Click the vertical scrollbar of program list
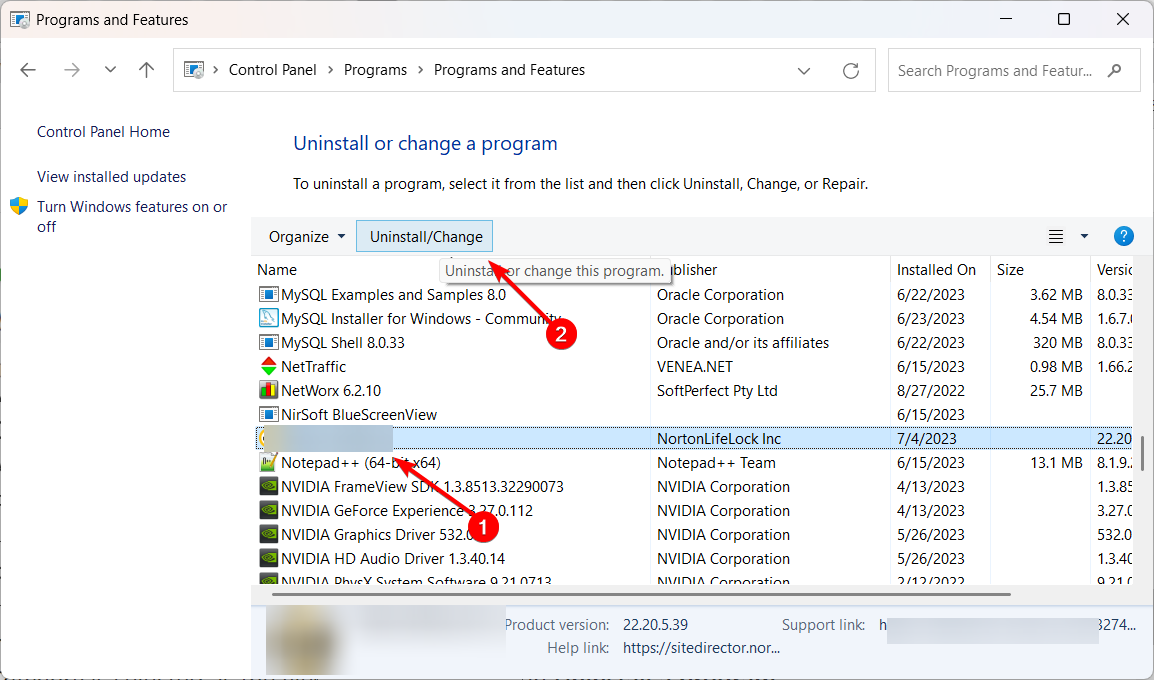The height and width of the screenshot is (680, 1154). 1142,453
